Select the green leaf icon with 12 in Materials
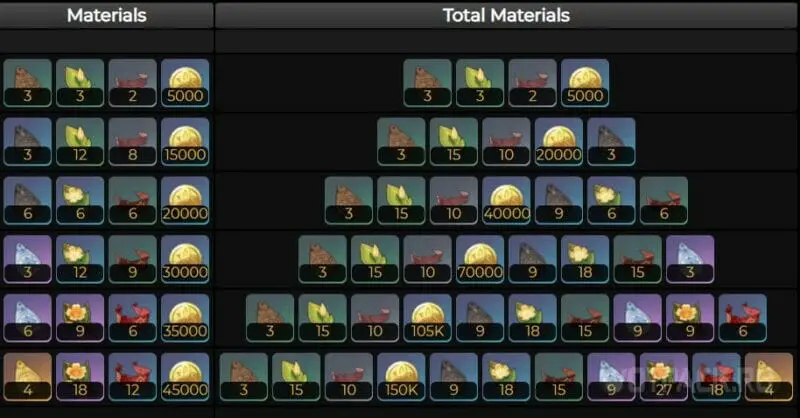Viewport: 800px width, 418px height. coord(80,142)
